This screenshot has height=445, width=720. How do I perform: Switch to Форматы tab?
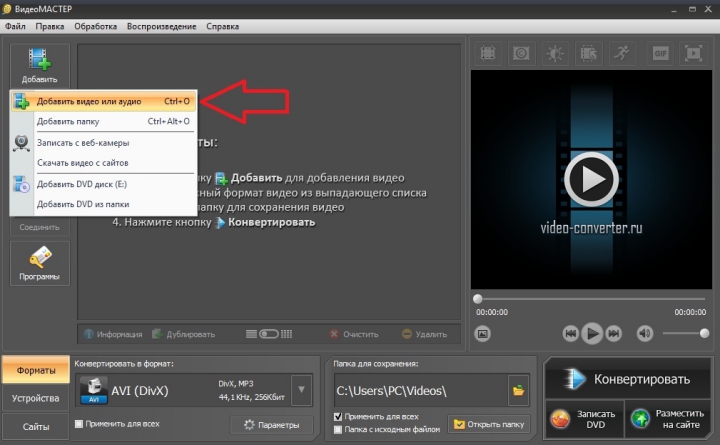pyautogui.click(x=36, y=370)
